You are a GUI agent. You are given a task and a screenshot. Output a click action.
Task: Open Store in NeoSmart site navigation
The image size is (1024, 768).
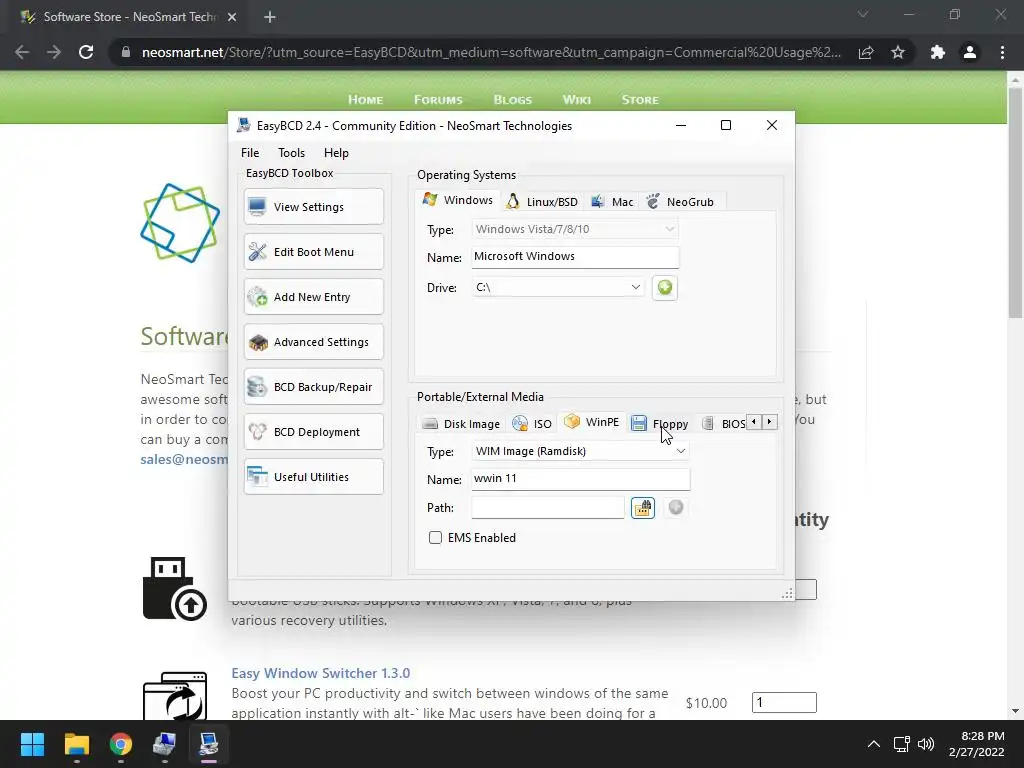[640, 100]
